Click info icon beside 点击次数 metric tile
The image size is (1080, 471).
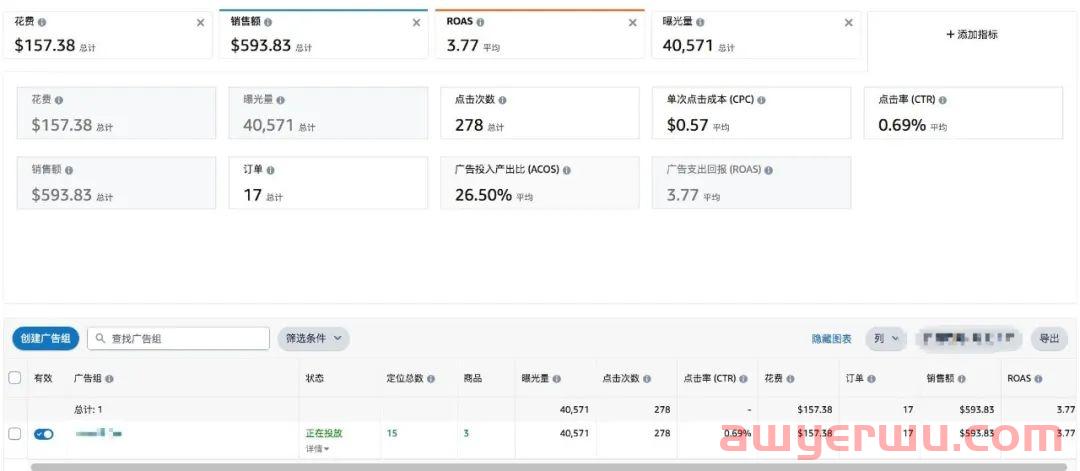[x=502, y=100]
